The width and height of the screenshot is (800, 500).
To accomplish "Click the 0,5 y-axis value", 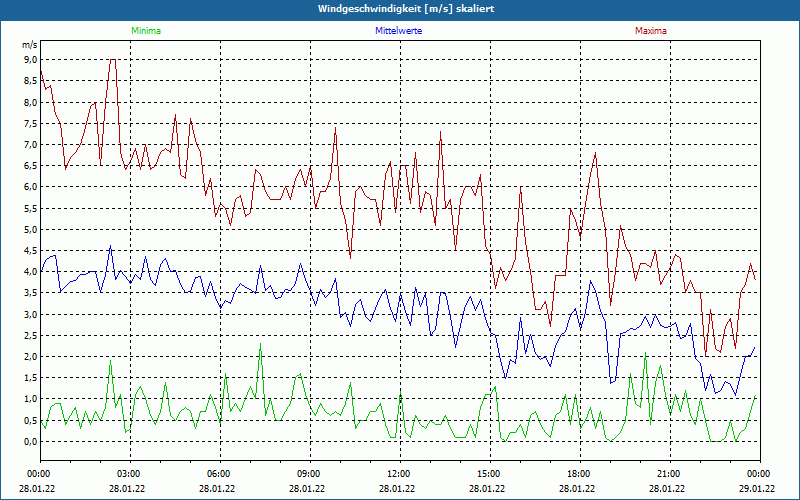I will tap(31, 420).
